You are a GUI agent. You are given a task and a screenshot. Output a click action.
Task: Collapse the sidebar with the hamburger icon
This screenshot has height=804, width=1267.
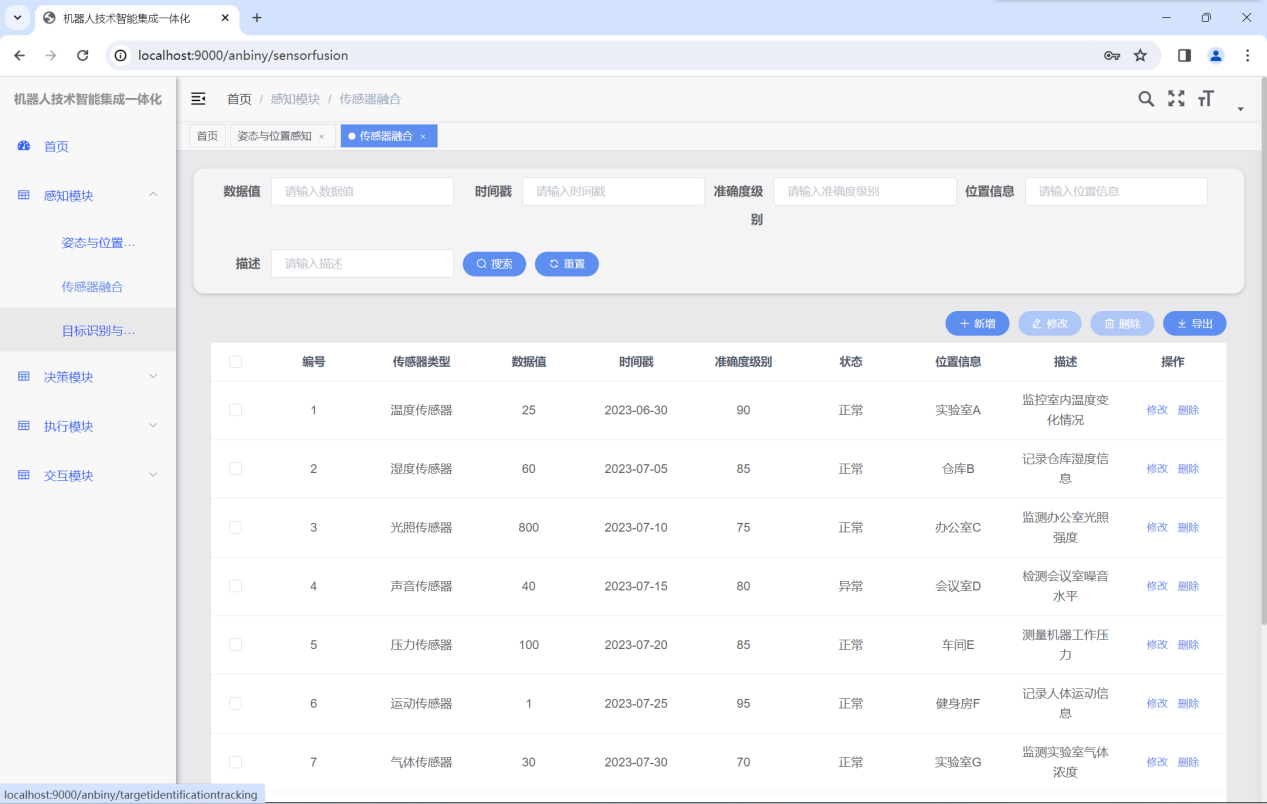pyautogui.click(x=198, y=99)
